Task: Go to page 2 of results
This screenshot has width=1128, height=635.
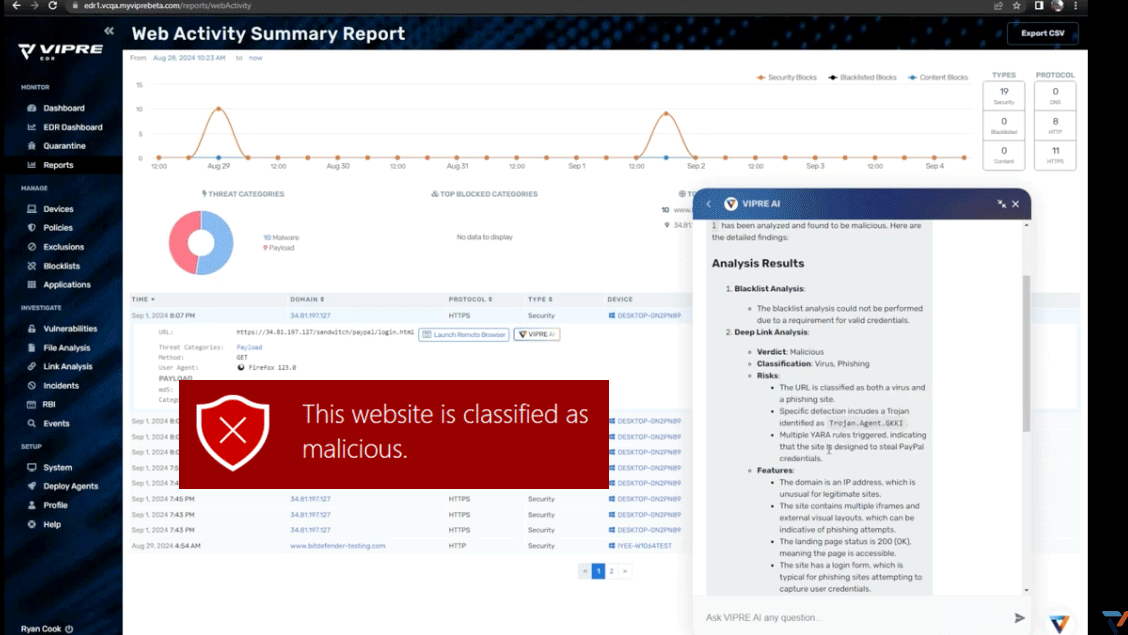Action: tap(611, 571)
